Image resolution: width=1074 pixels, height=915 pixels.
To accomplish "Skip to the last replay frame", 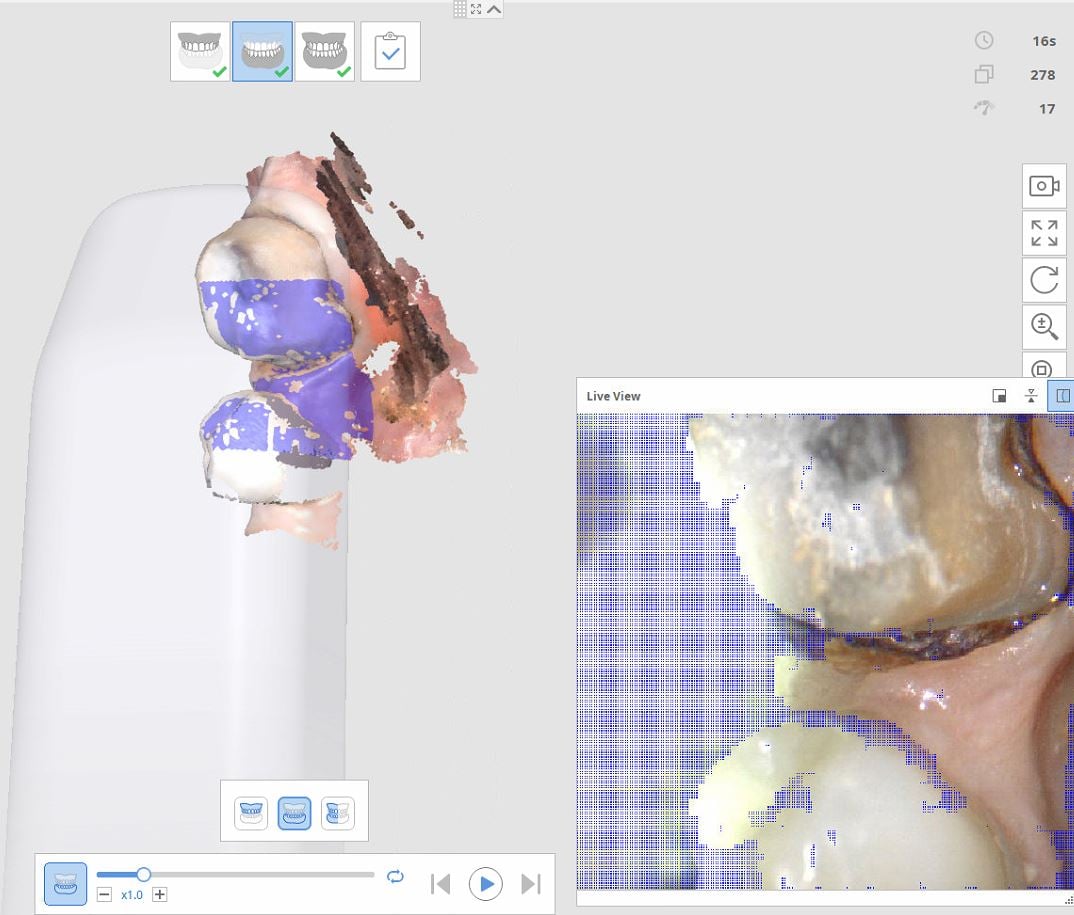I will (x=531, y=884).
